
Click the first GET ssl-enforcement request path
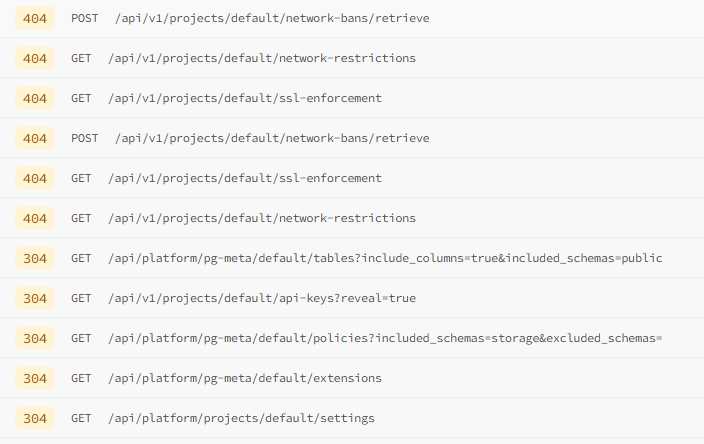[244, 98]
